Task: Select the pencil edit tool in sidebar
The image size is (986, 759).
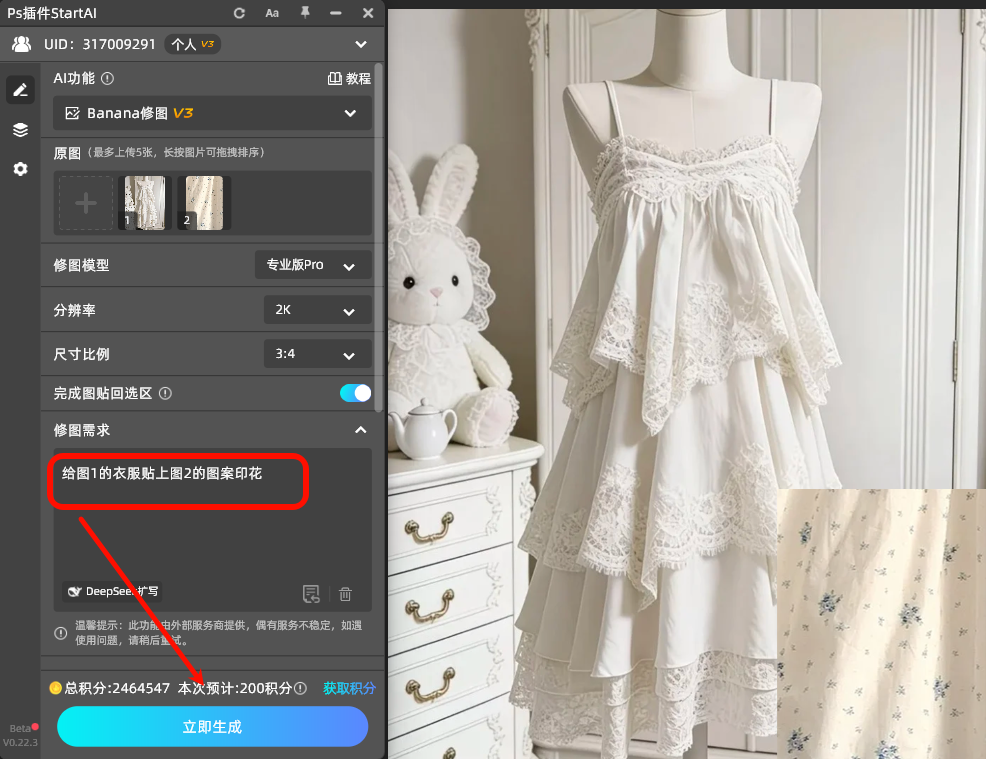Action: tap(20, 90)
